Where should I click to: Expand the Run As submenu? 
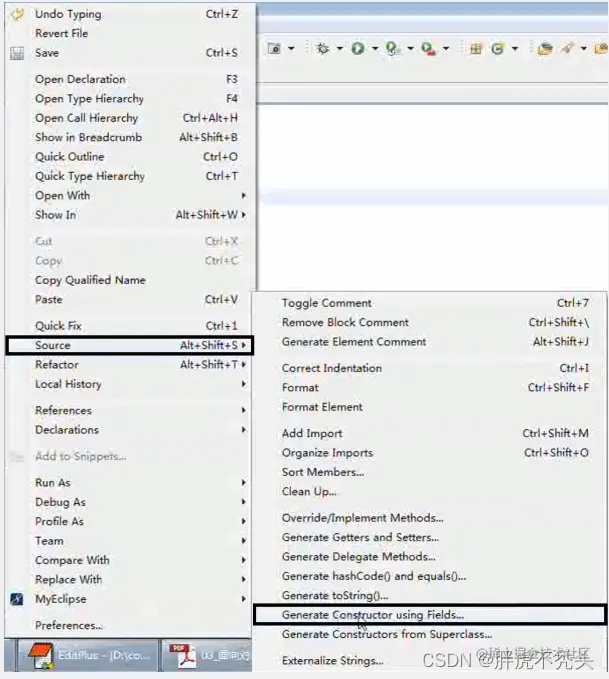pyautogui.click(x=130, y=483)
